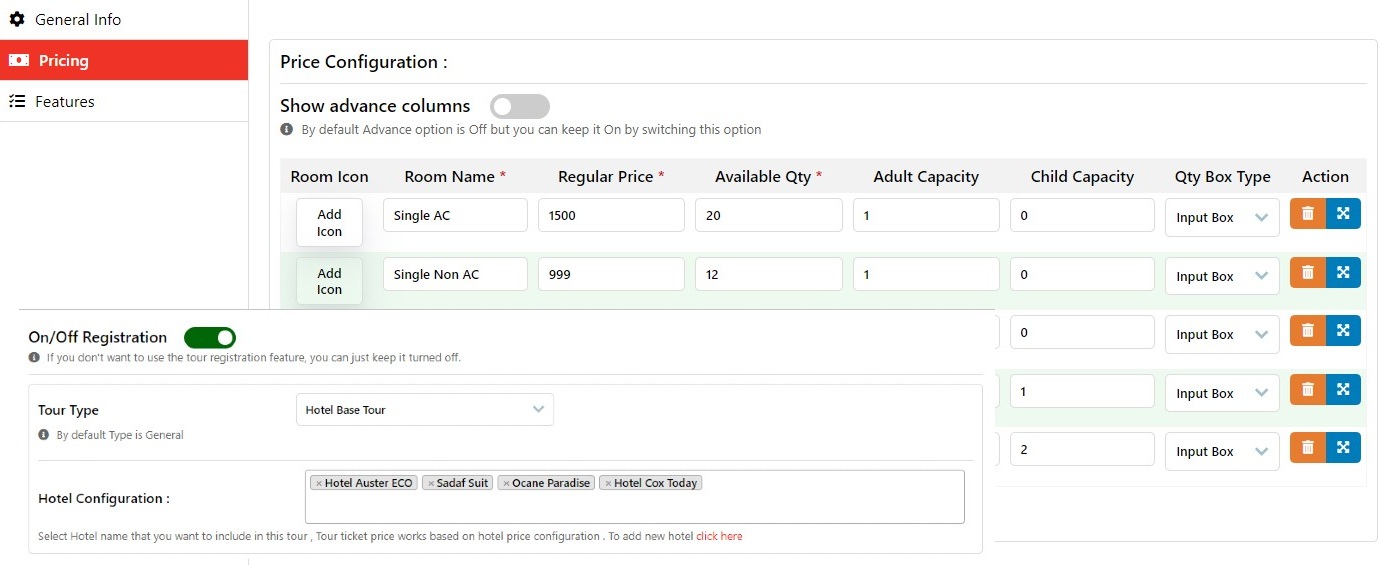Viewport: 1388px width, 565px height.
Task: Open Qty Box Type dropdown for Single AC
Action: click(x=1221, y=218)
